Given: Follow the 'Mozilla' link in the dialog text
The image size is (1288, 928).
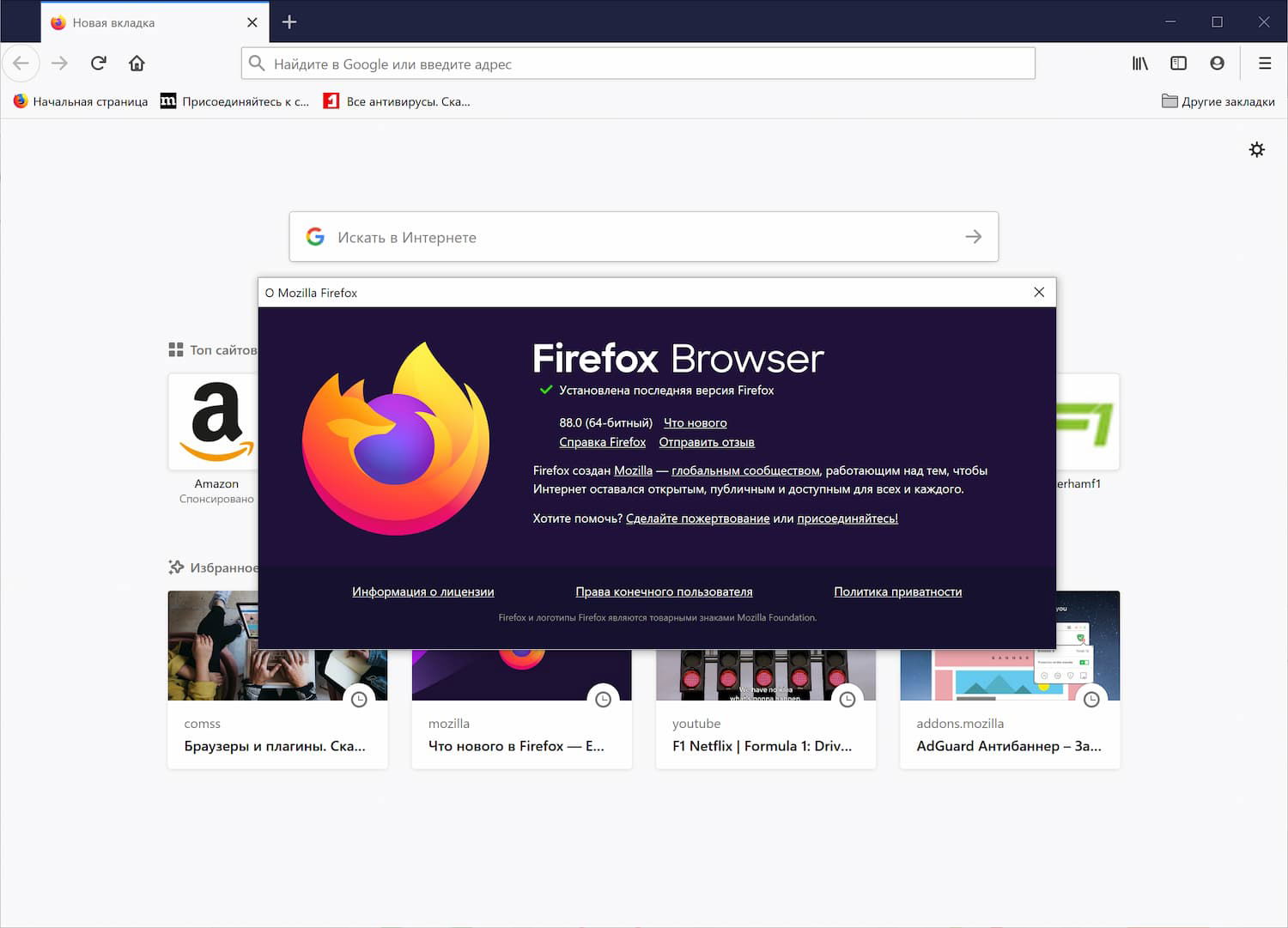Looking at the screenshot, I should [633, 470].
